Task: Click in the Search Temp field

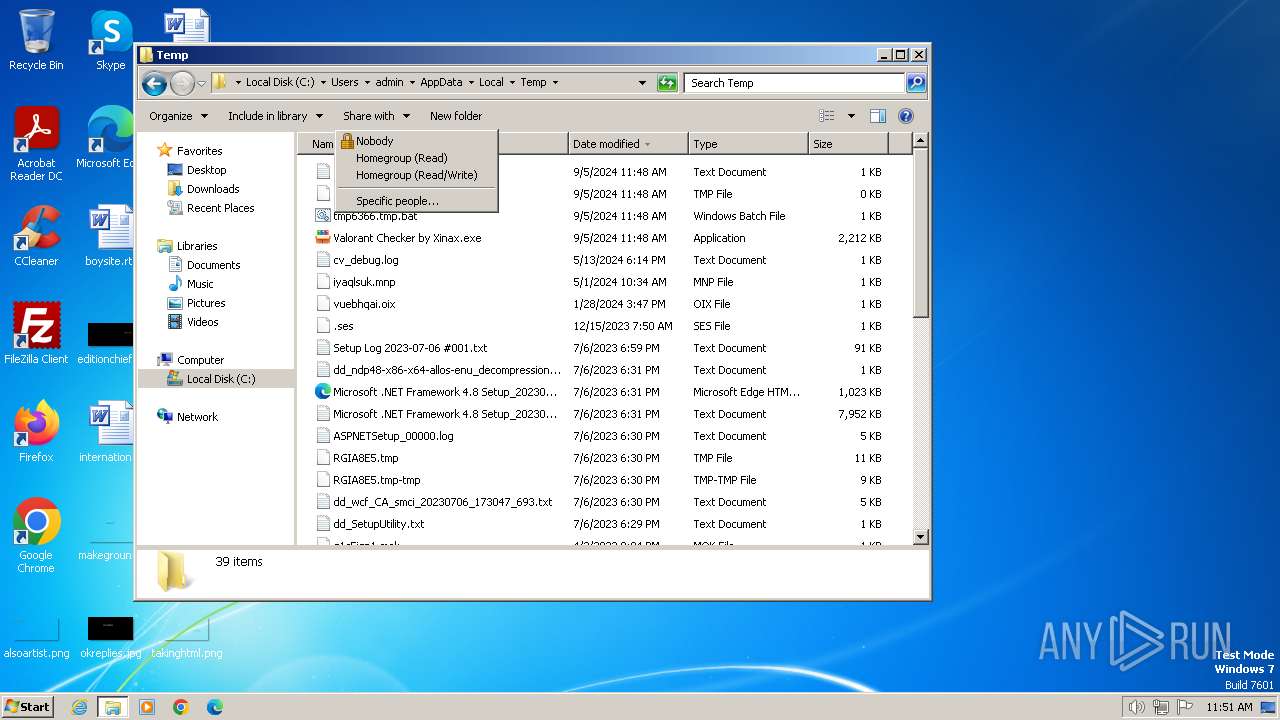Action: pyautogui.click(x=795, y=83)
